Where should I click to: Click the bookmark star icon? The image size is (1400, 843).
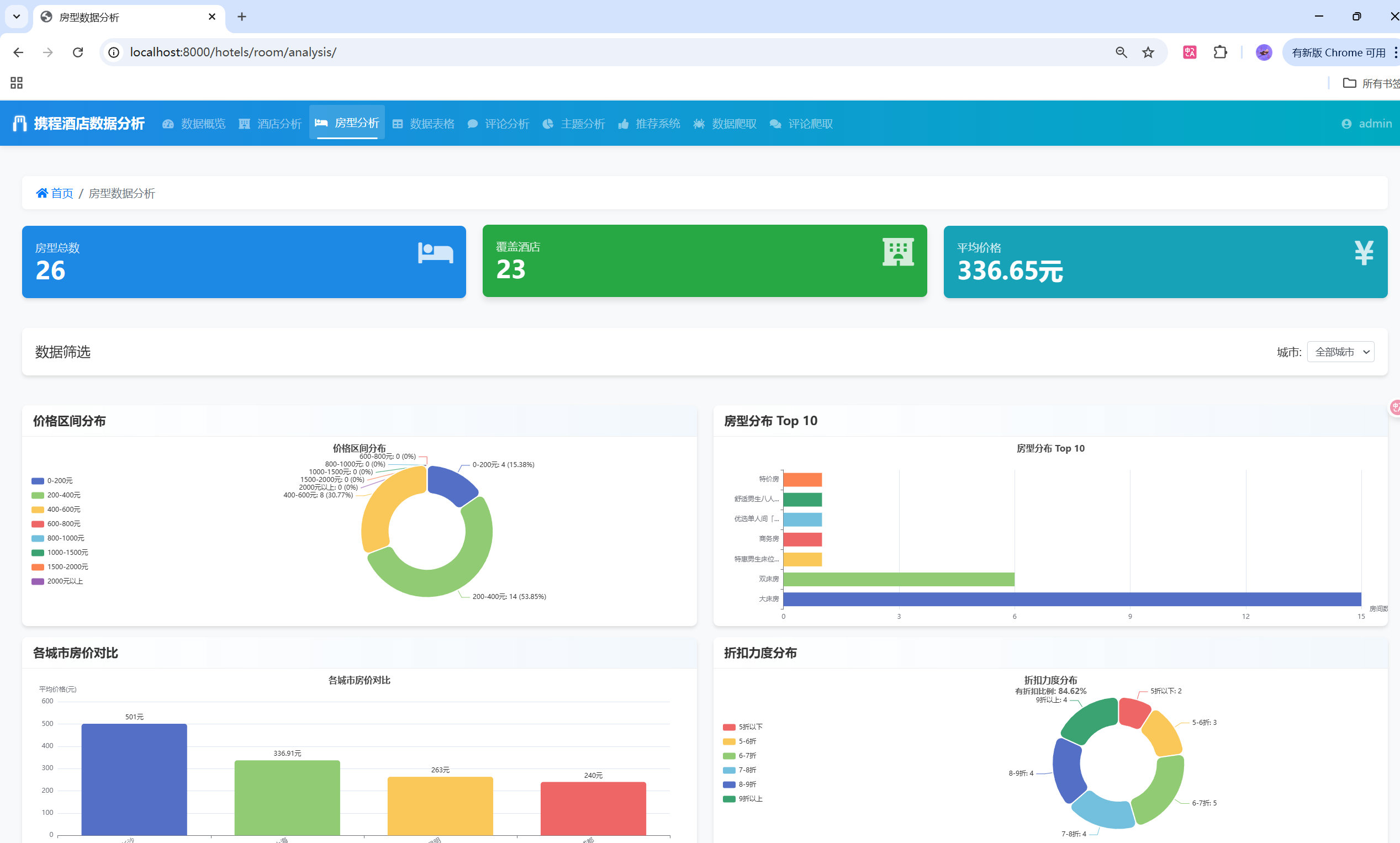1148,52
